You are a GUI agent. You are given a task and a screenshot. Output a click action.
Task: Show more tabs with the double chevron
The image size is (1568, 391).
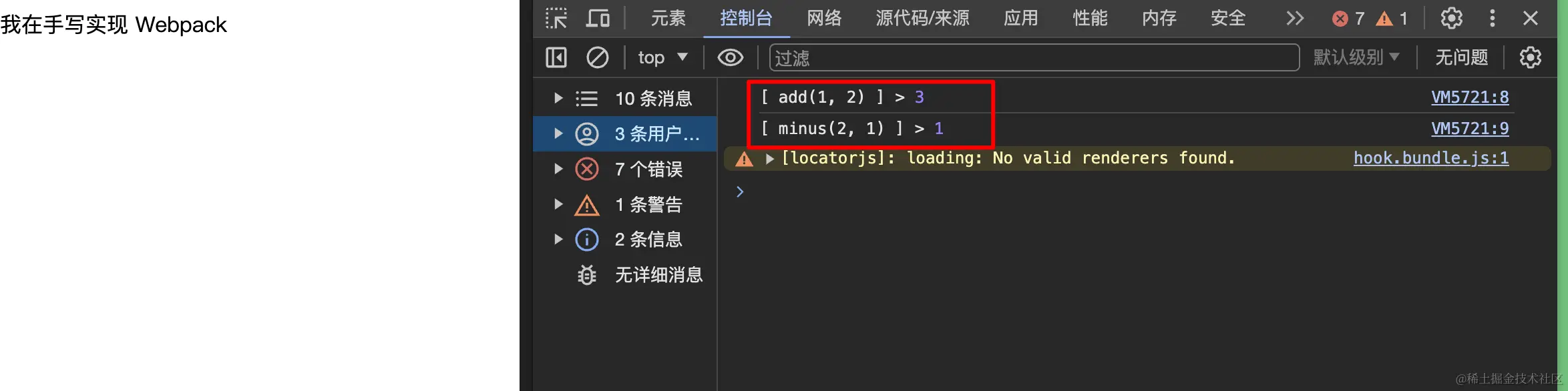click(1294, 18)
